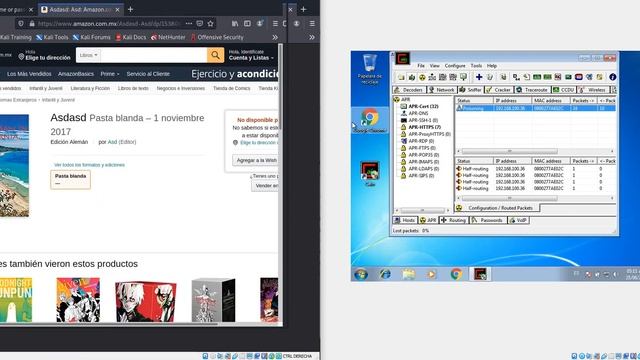Click Los Más Vendidos in Amazon nav

pos(29,74)
